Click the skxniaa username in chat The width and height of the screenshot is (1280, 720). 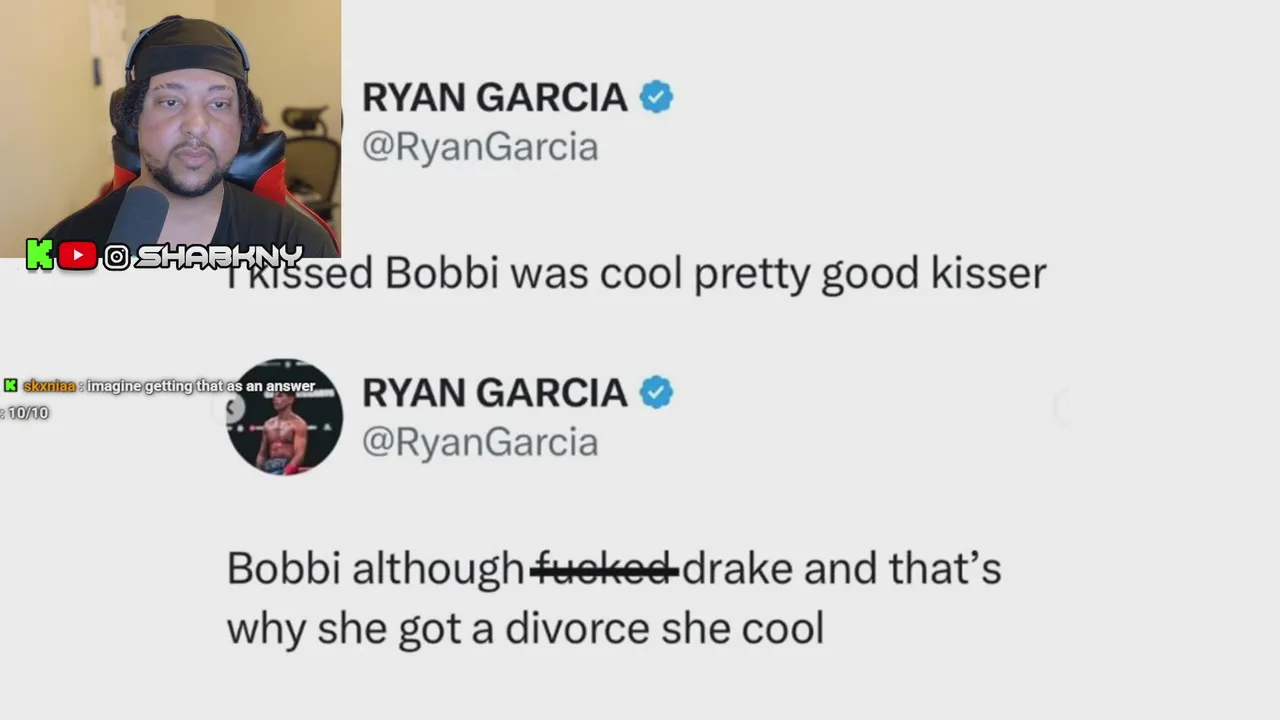pos(49,386)
